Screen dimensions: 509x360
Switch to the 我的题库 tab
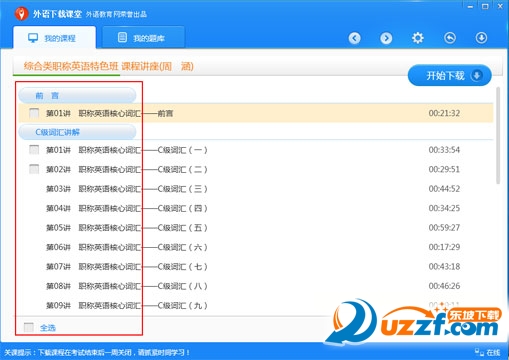tap(143, 38)
